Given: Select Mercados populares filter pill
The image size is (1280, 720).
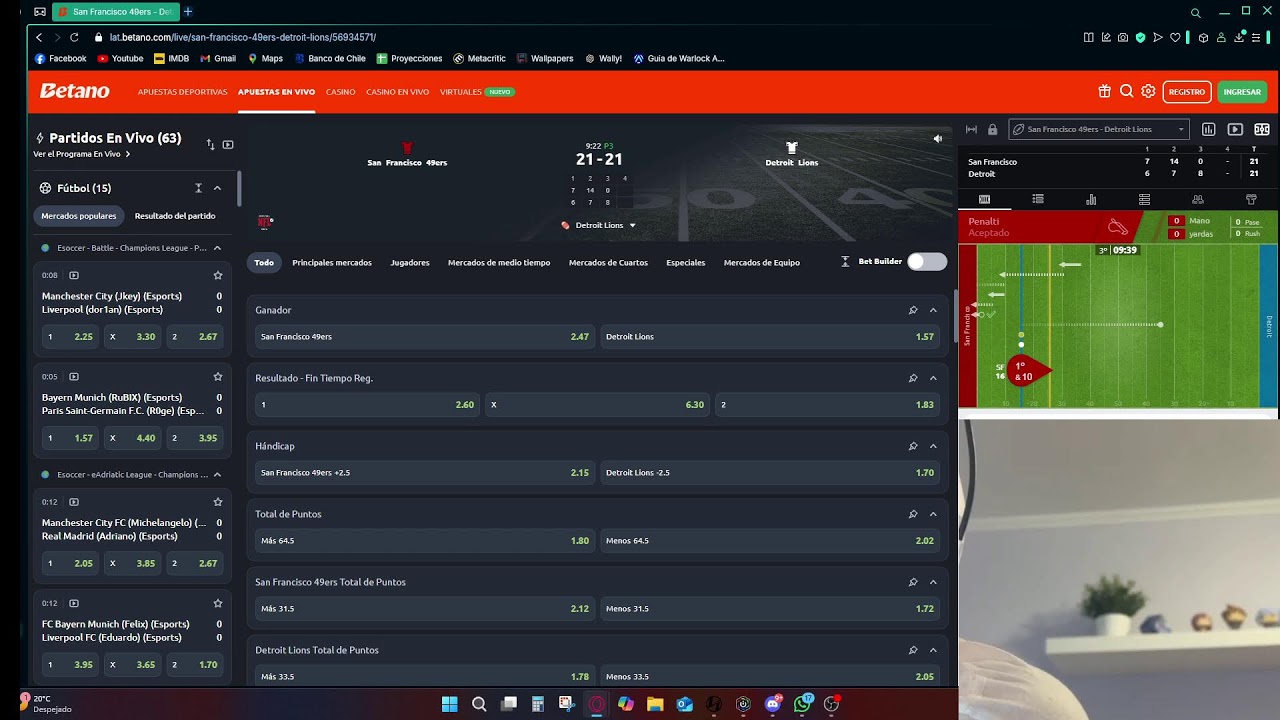Looking at the screenshot, I should [x=79, y=216].
